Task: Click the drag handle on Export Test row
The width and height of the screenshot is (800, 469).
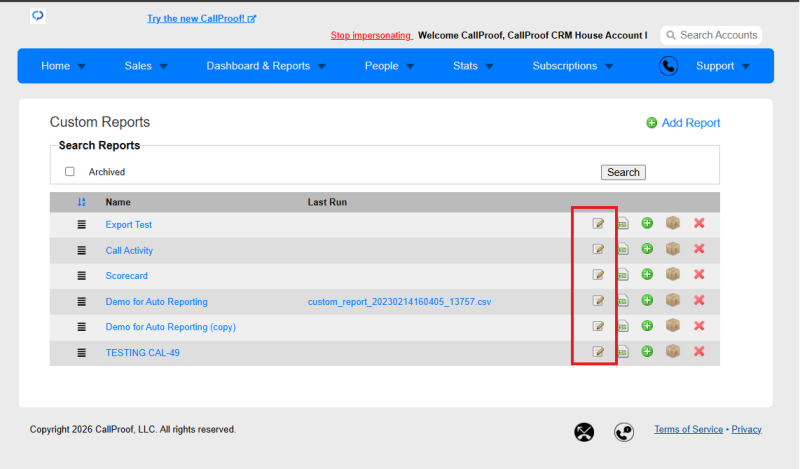Action: coord(82,225)
